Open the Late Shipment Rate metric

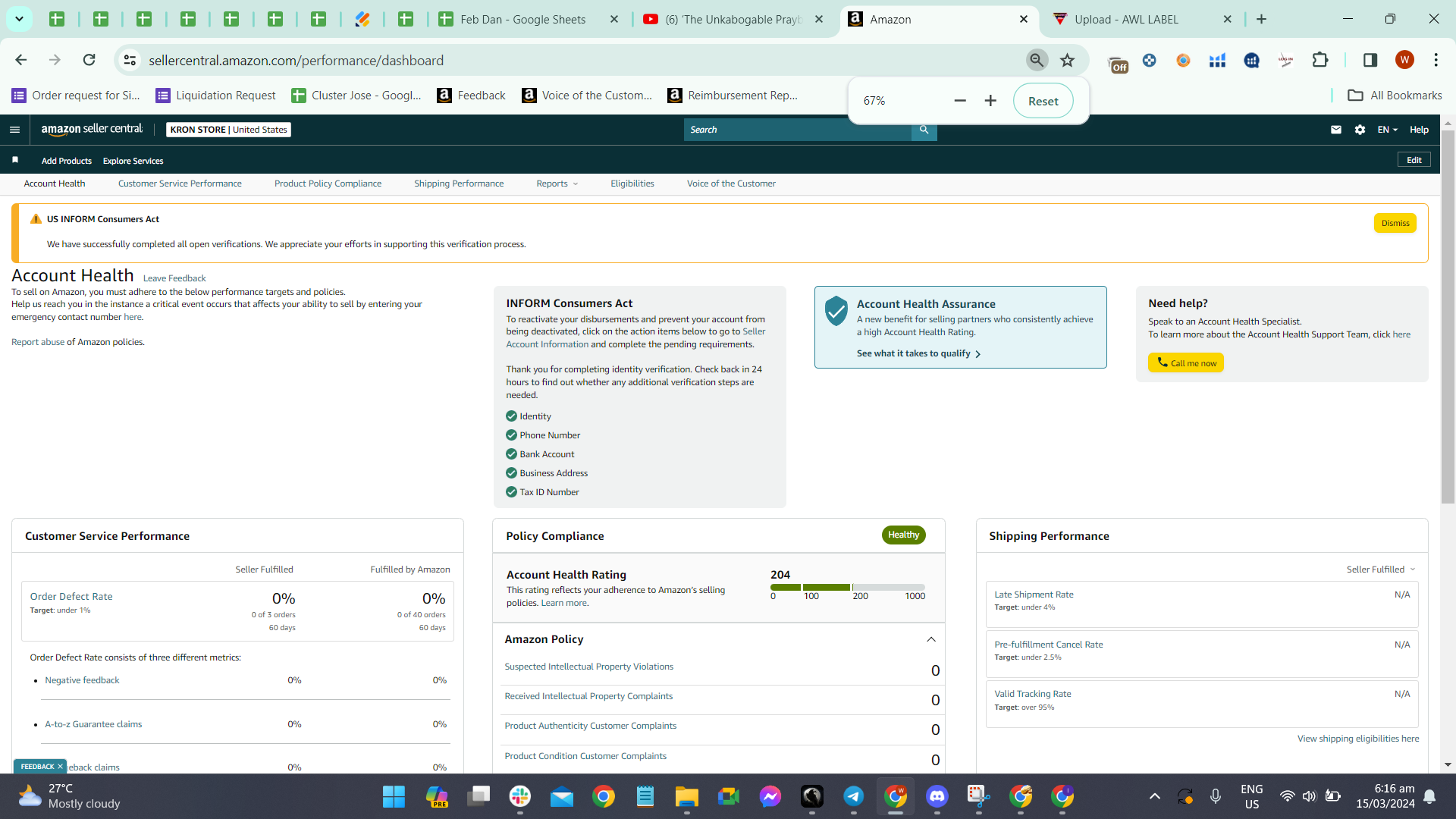(1034, 595)
